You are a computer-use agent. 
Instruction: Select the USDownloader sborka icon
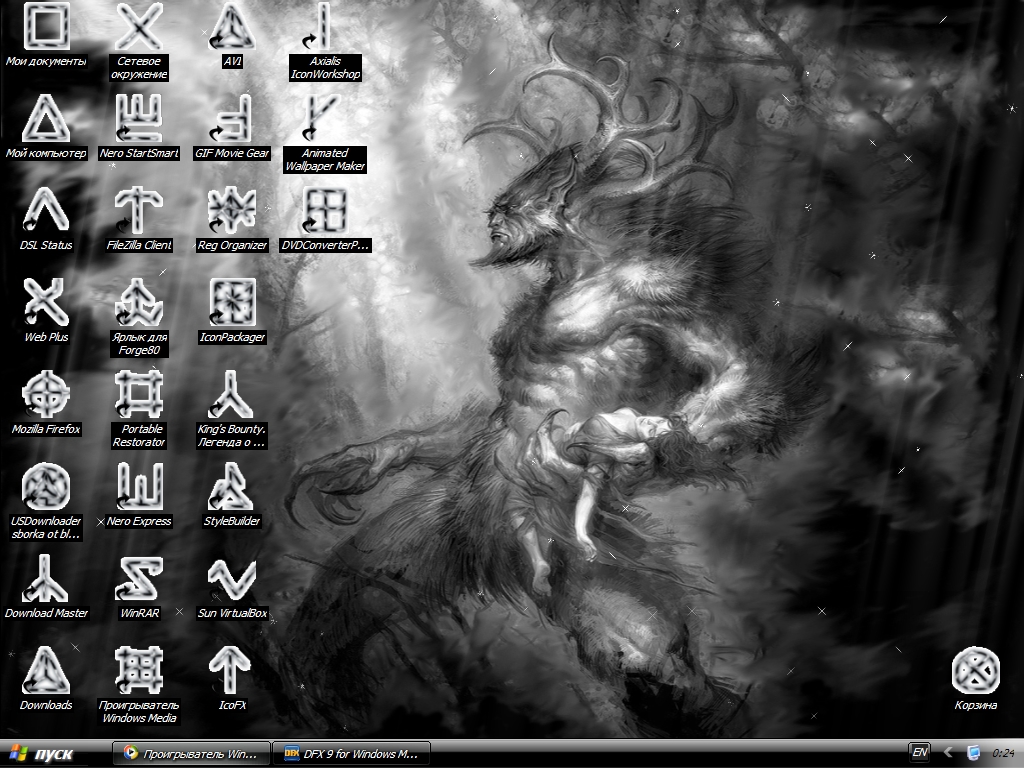point(46,487)
